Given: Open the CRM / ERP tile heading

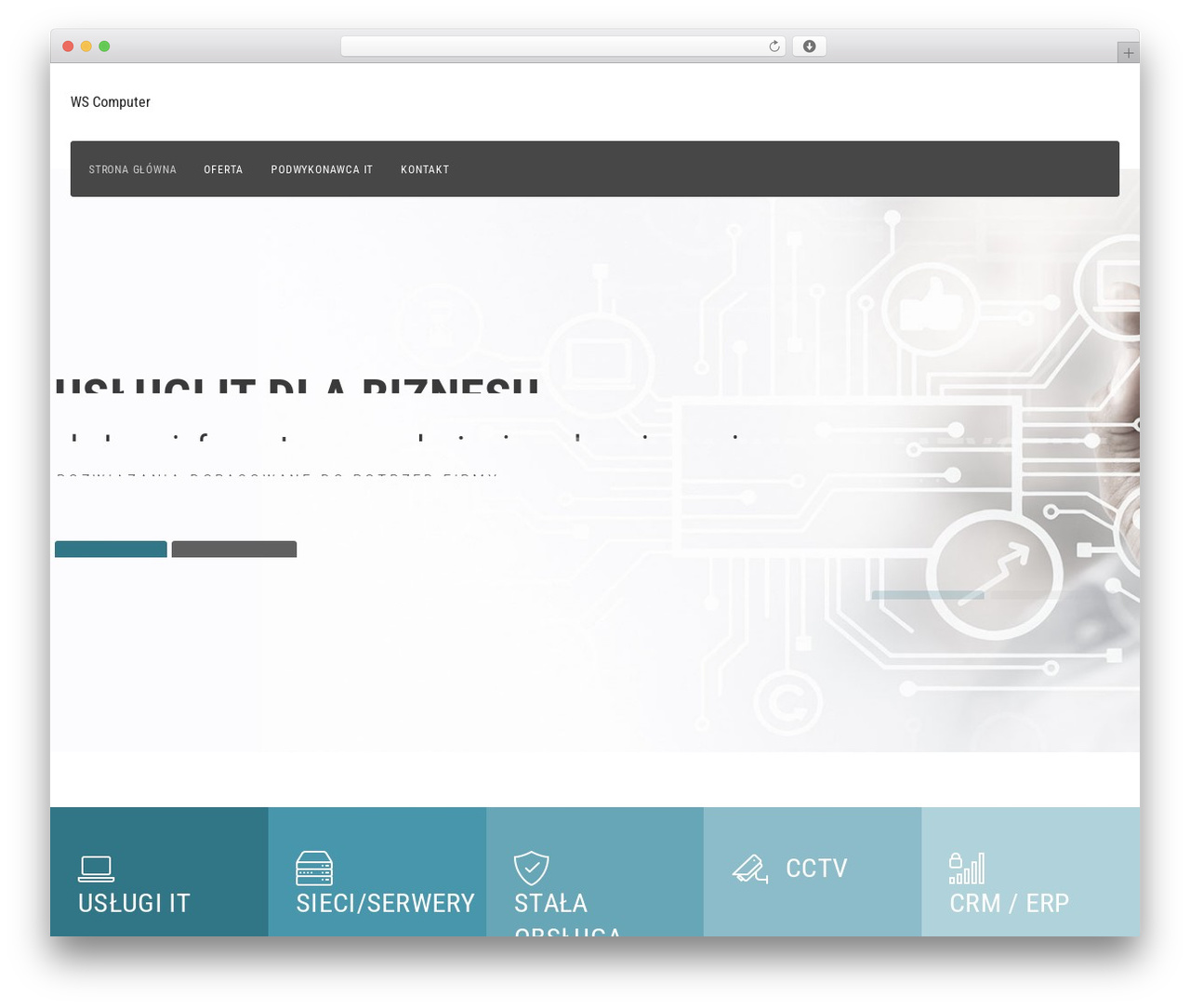Looking at the screenshot, I should 1009,903.
